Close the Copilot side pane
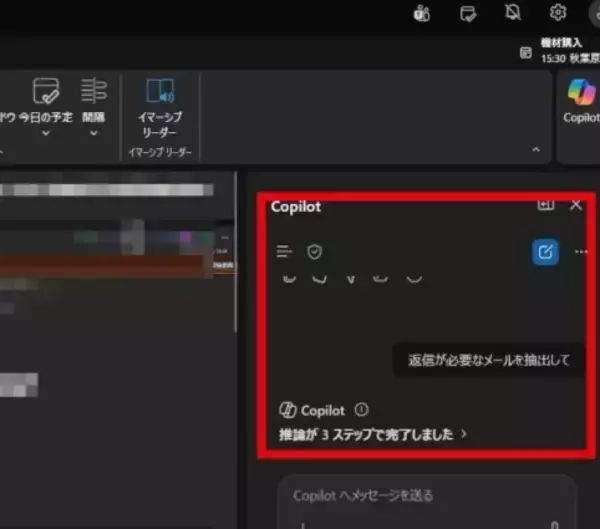 click(x=576, y=205)
